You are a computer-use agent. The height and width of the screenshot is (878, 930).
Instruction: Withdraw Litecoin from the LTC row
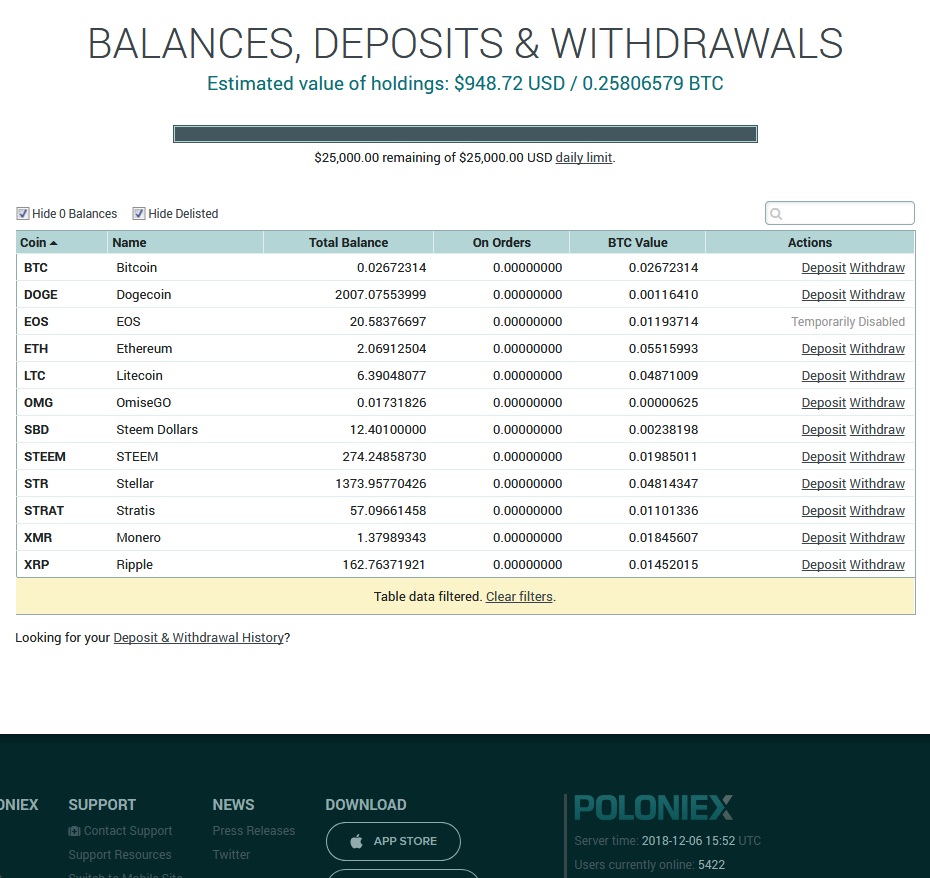click(x=877, y=376)
